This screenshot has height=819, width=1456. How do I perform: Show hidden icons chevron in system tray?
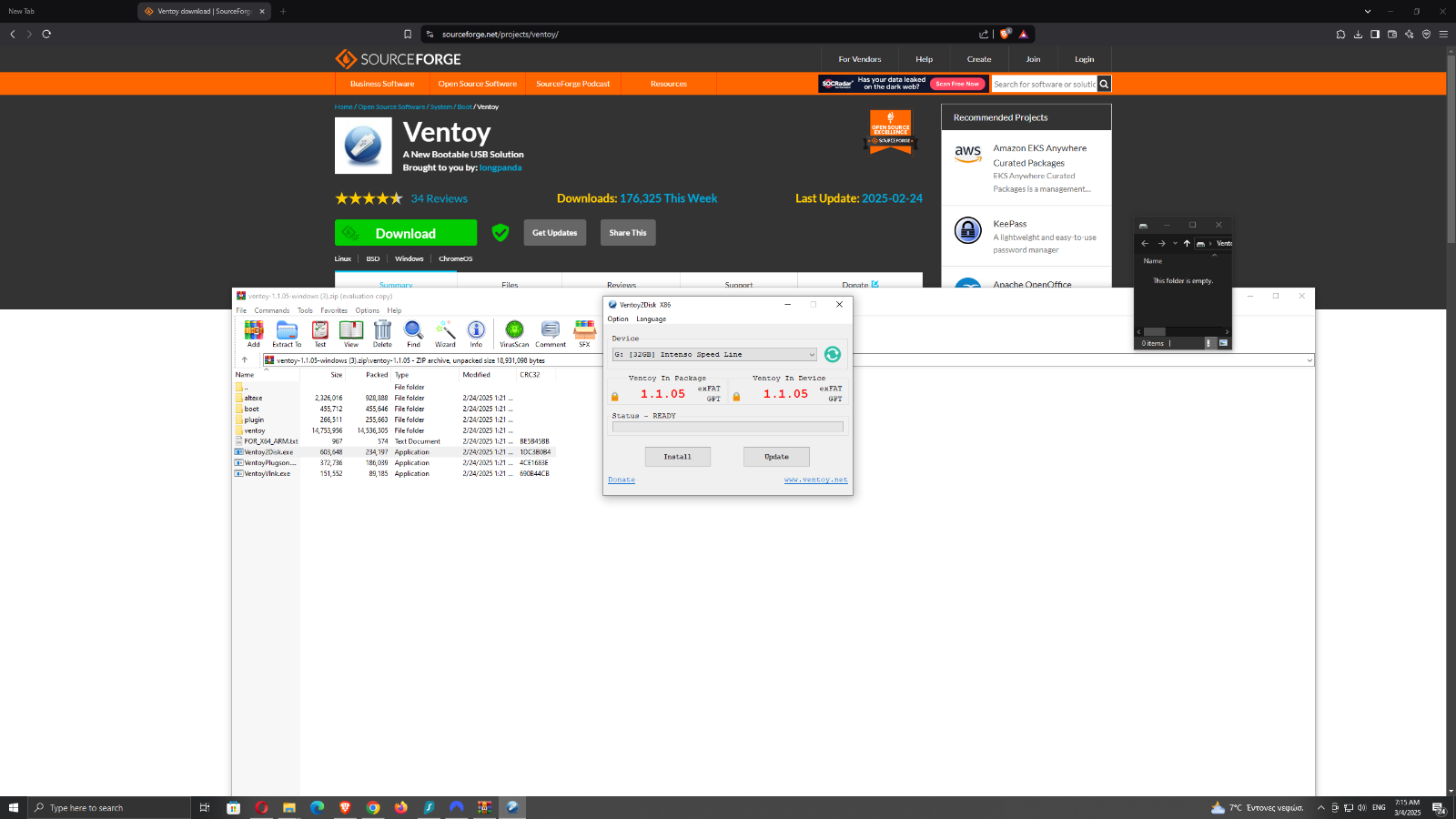click(x=1320, y=807)
